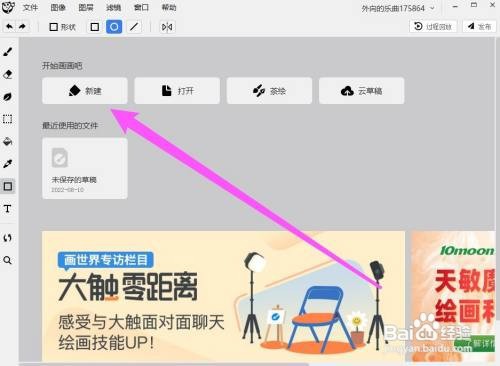Click the 形状 shape tool label
500x366 pixels.
tap(63, 27)
